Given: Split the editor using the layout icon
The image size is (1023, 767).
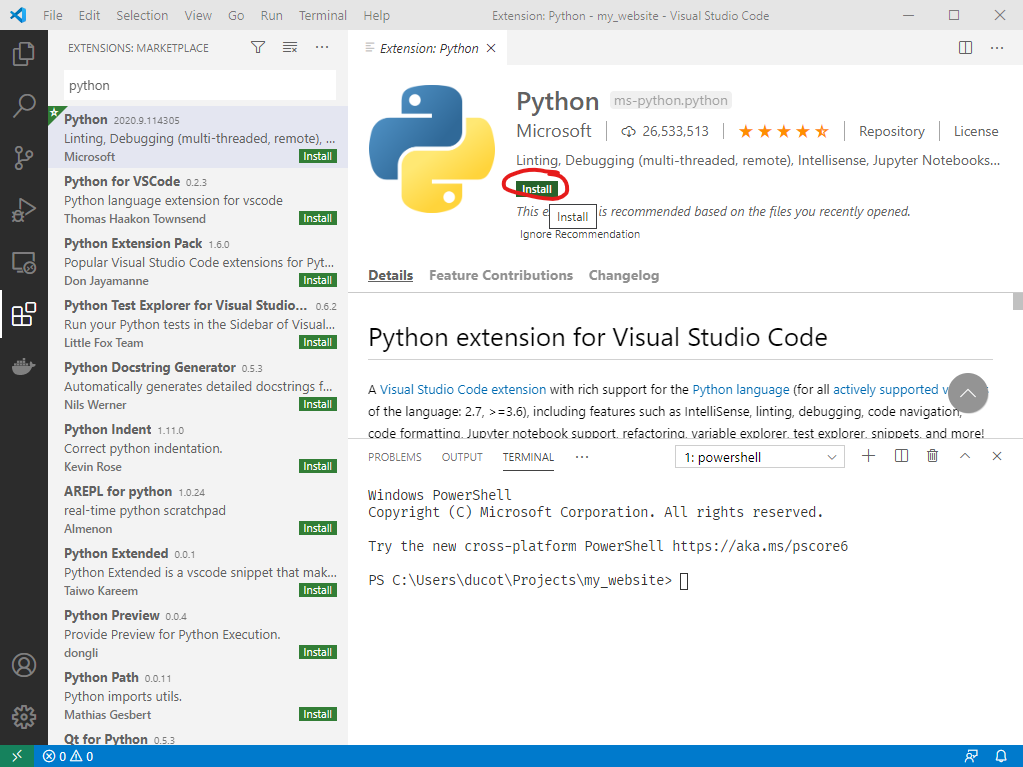Looking at the screenshot, I should click(x=964, y=47).
